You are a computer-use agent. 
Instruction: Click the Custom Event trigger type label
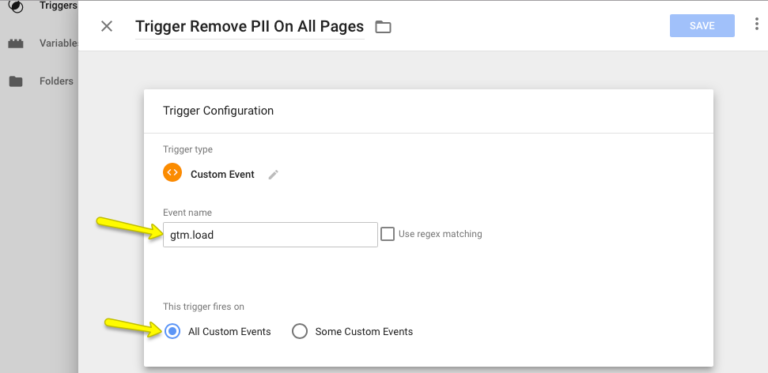click(222, 174)
